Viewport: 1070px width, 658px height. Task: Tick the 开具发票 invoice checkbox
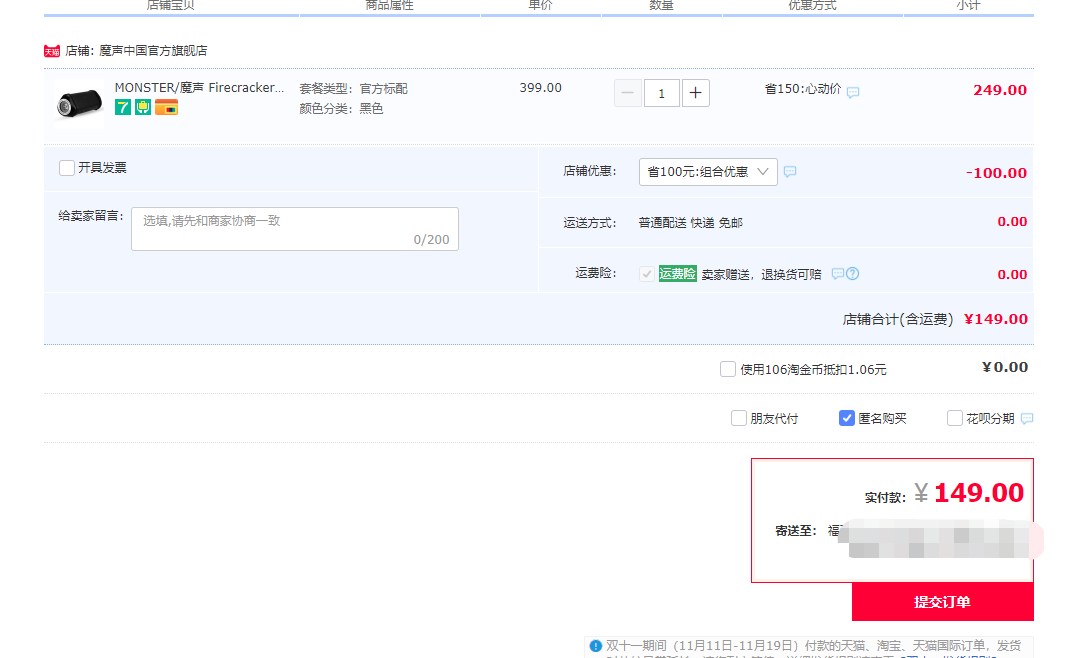tap(67, 168)
